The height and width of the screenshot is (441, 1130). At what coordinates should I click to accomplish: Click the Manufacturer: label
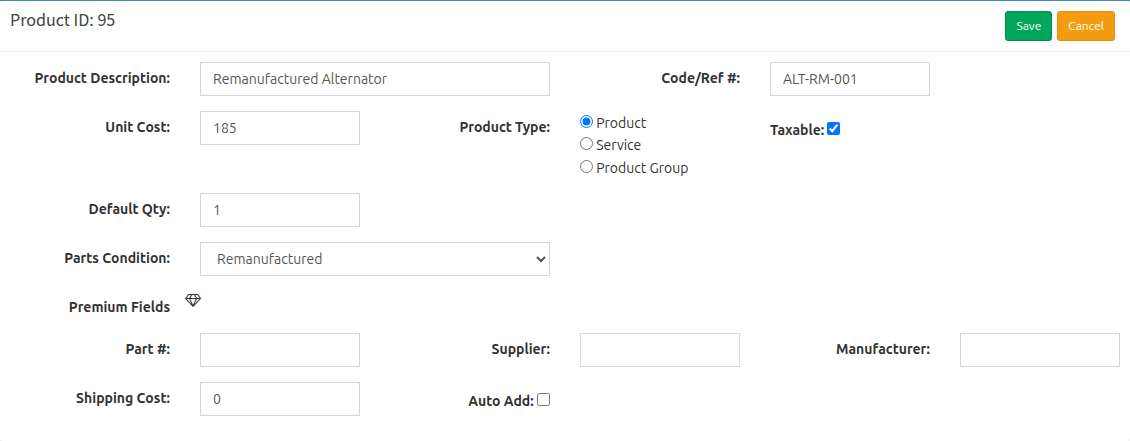[884, 349]
